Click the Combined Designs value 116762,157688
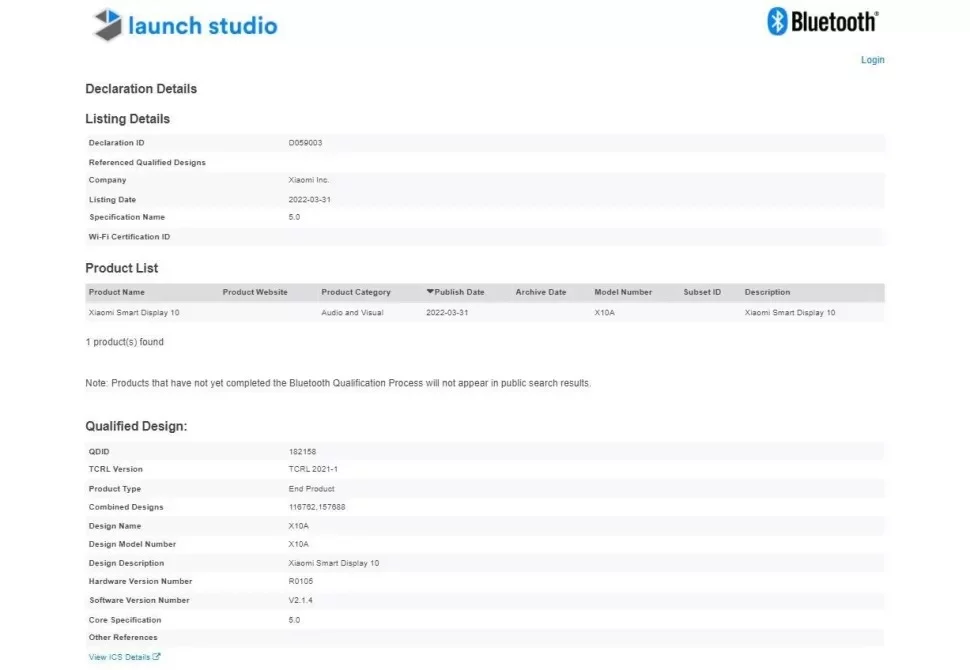 [317, 507]
